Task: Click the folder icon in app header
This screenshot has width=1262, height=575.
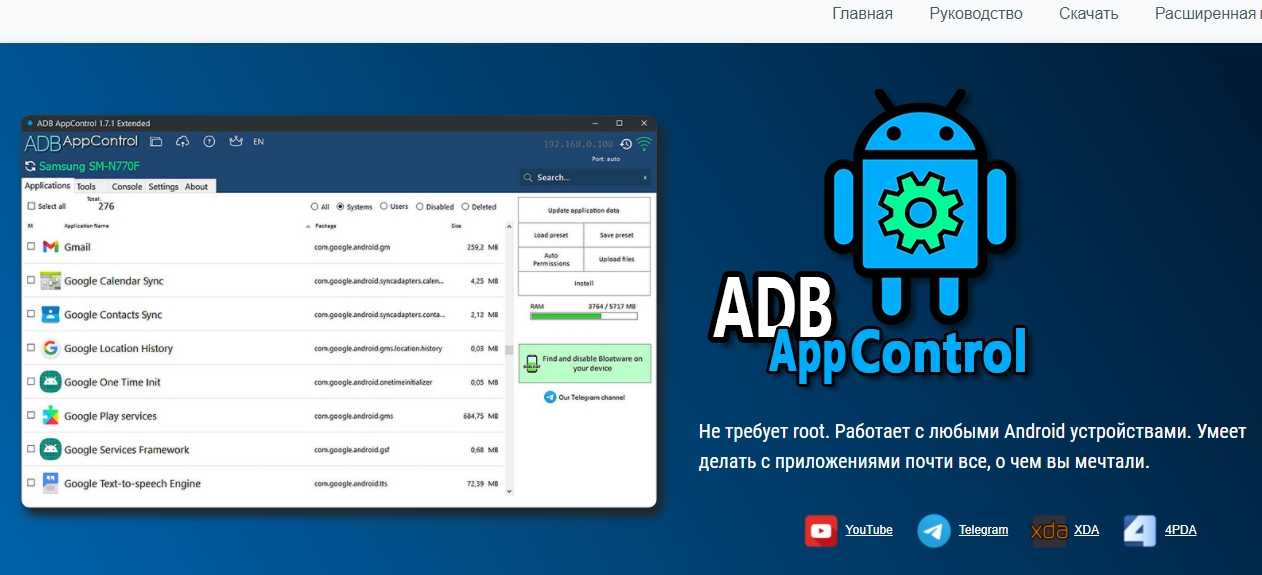Action: pos(156,142)
